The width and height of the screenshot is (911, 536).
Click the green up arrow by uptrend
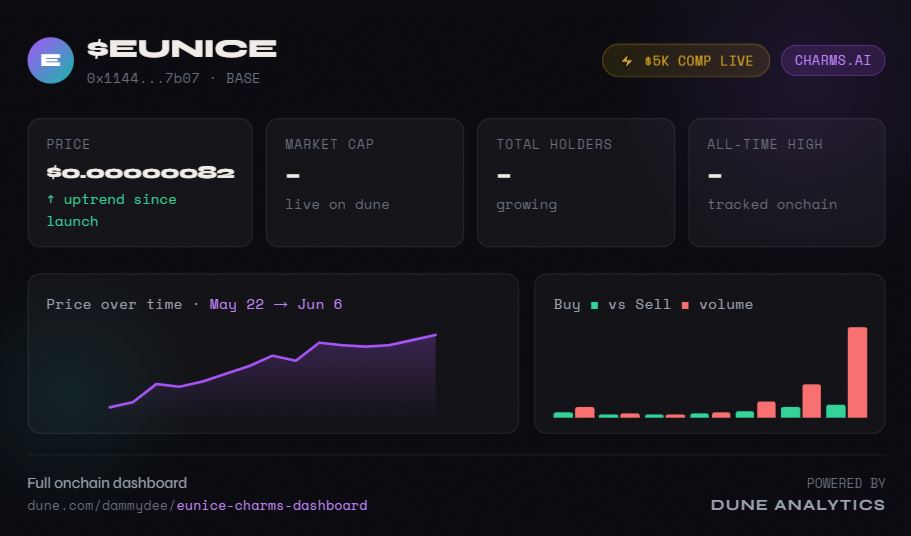(x=51, y=199)
